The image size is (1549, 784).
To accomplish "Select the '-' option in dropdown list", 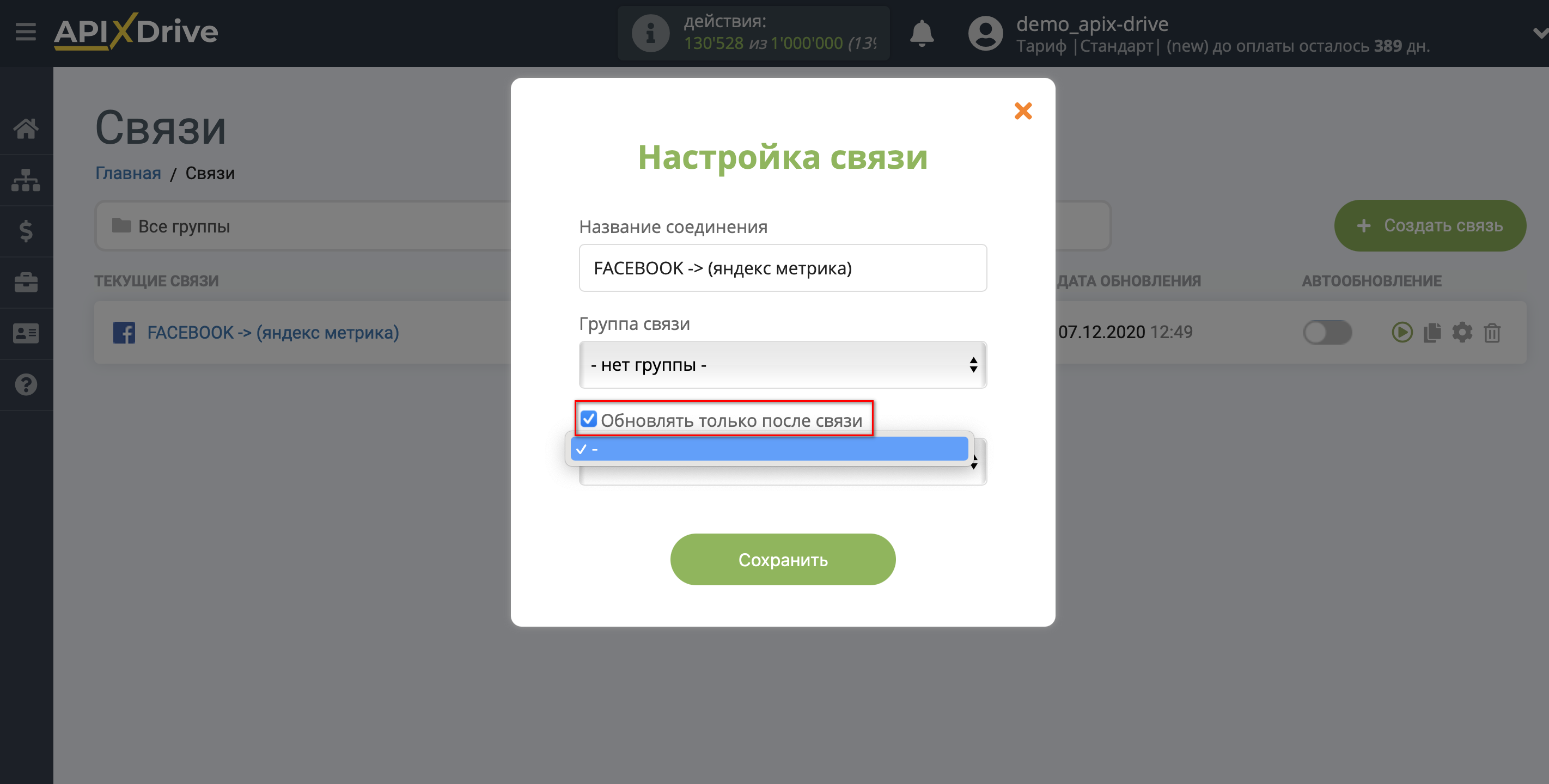I will click(769, 449).
